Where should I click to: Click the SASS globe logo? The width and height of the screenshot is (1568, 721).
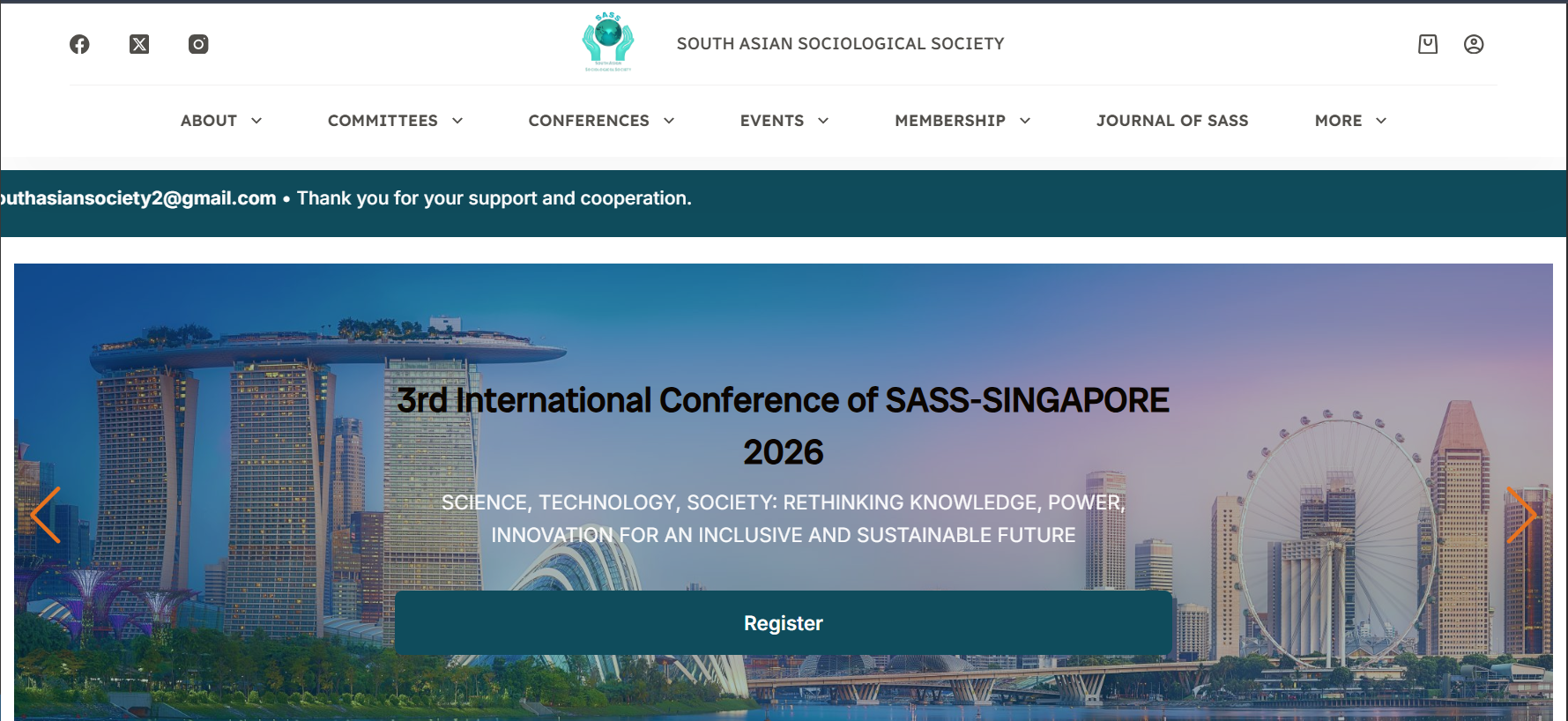tap(608, 41)
